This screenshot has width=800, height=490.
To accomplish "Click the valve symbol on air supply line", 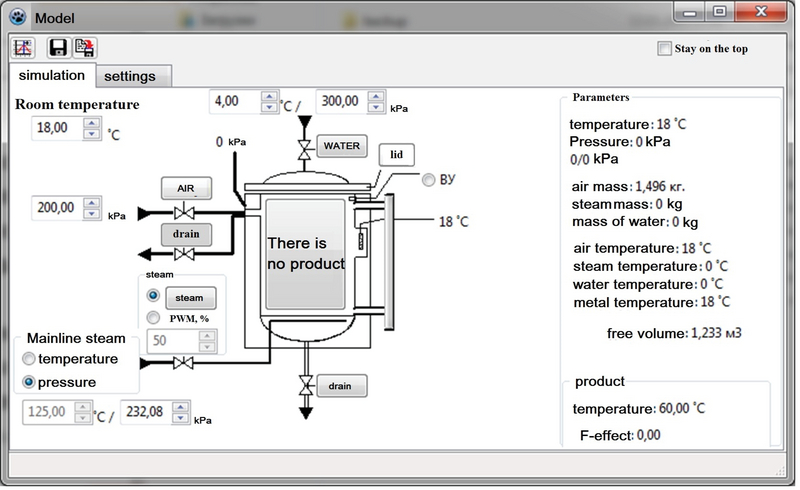I will pyautogui.click(x=182, y=213).
